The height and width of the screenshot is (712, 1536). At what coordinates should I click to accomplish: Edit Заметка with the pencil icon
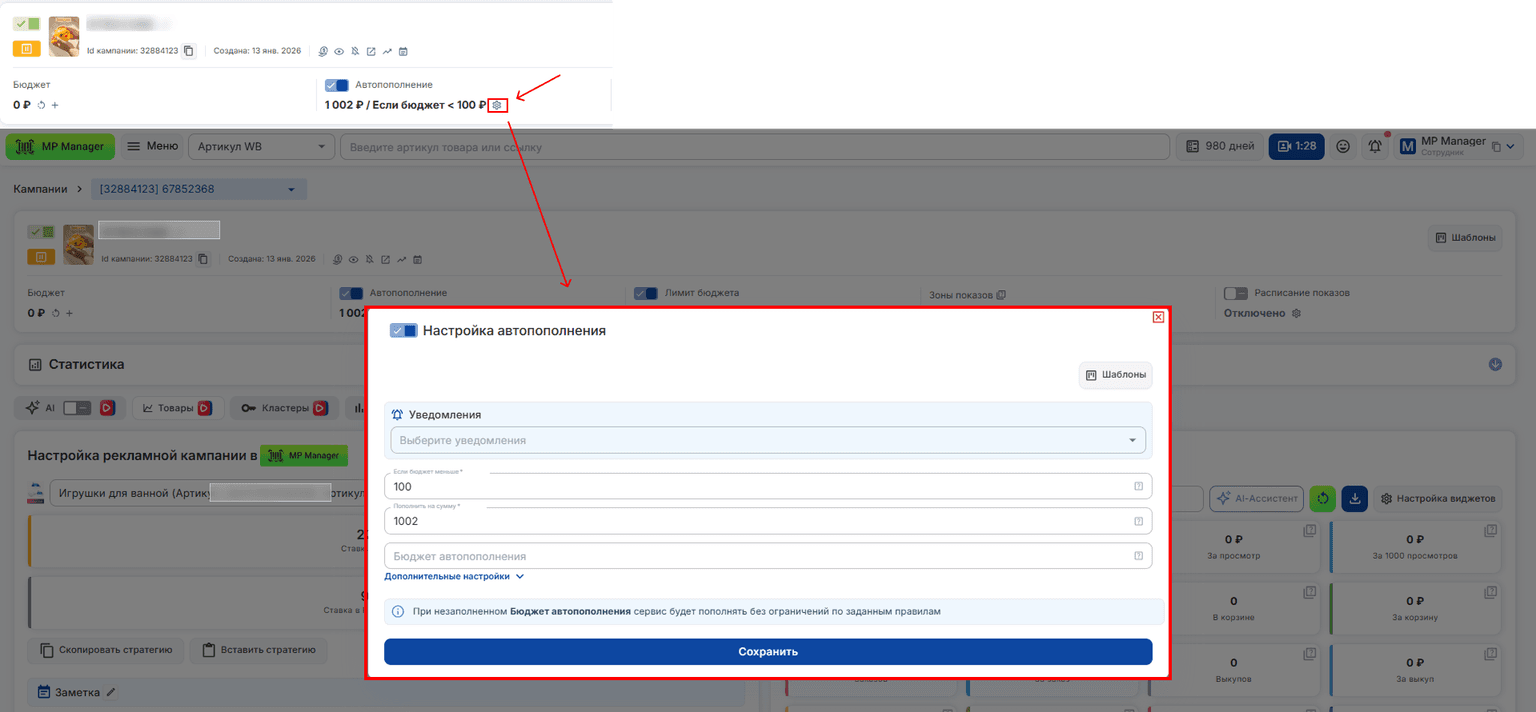click(x=111, y=691)
